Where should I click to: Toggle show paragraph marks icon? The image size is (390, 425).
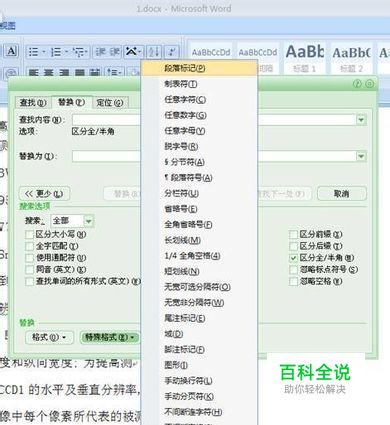coord(172,52)
